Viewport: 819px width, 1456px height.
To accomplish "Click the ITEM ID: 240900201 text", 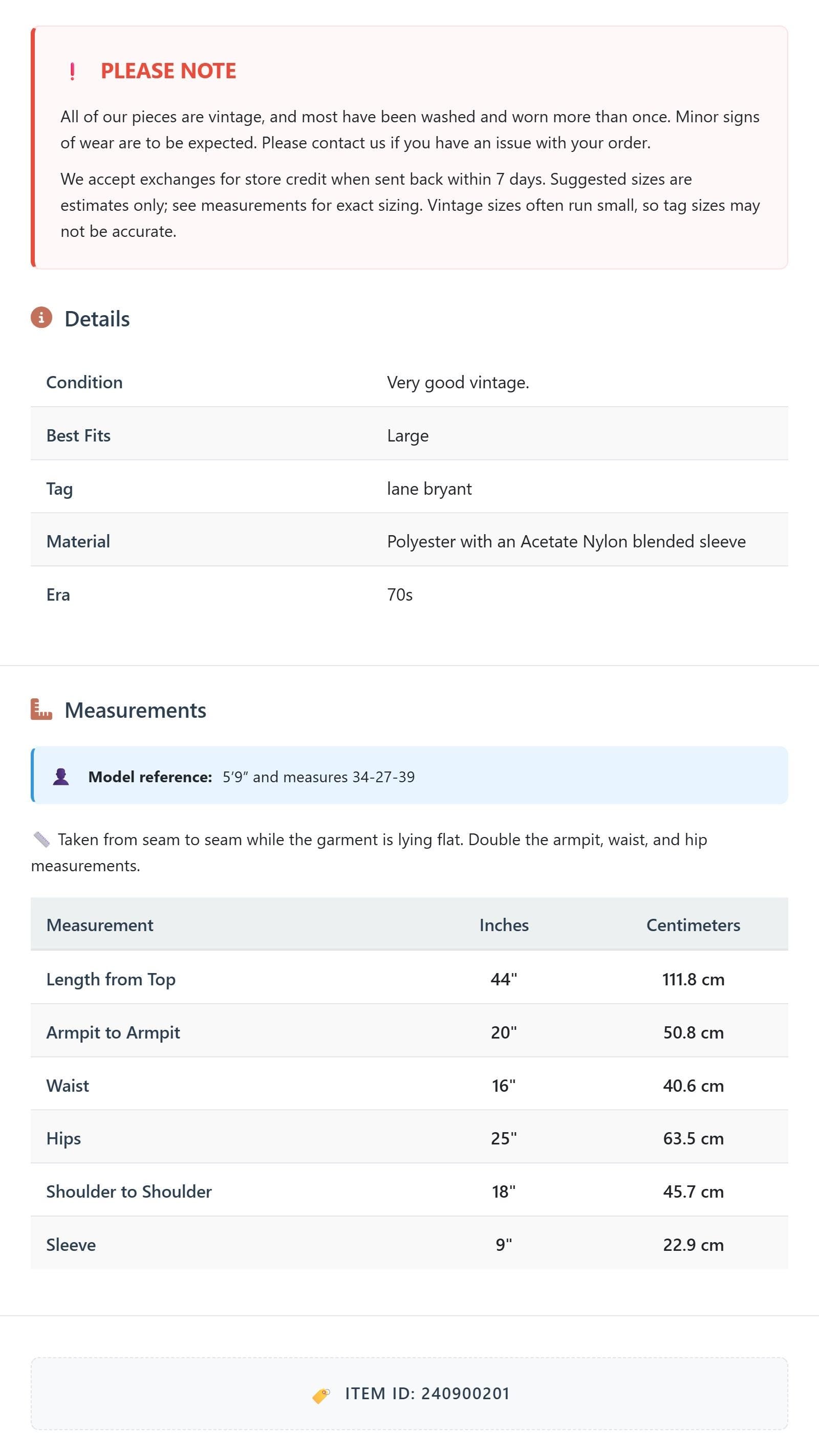I will (x=427, y=1393).
